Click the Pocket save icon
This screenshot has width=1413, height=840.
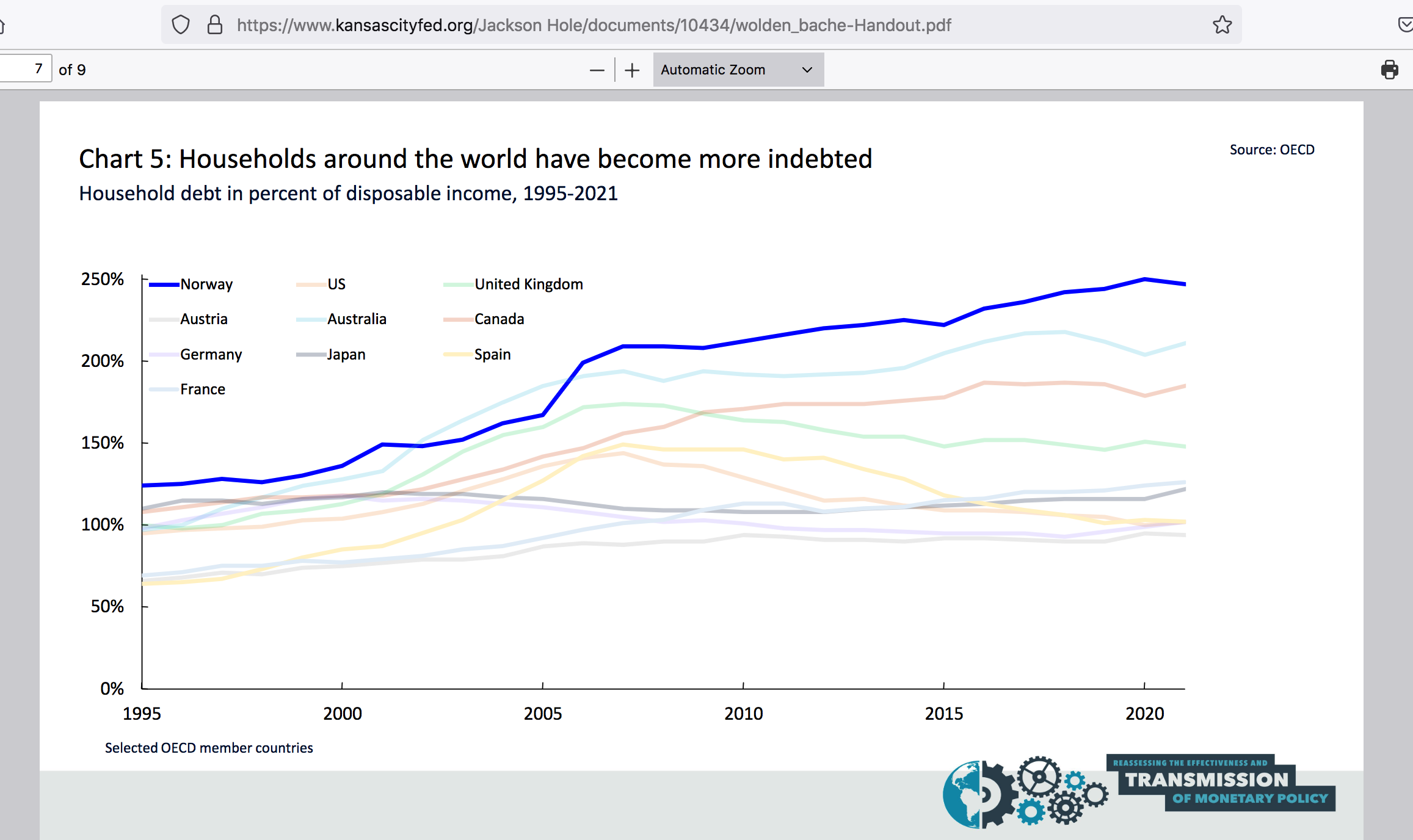coord(1404,25)
